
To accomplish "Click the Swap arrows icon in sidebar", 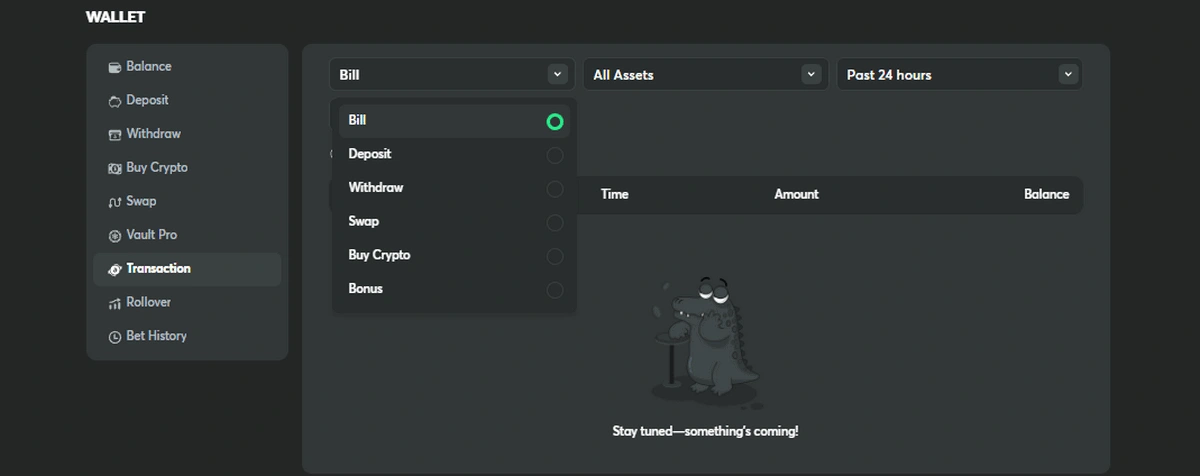I will [115, 202].
